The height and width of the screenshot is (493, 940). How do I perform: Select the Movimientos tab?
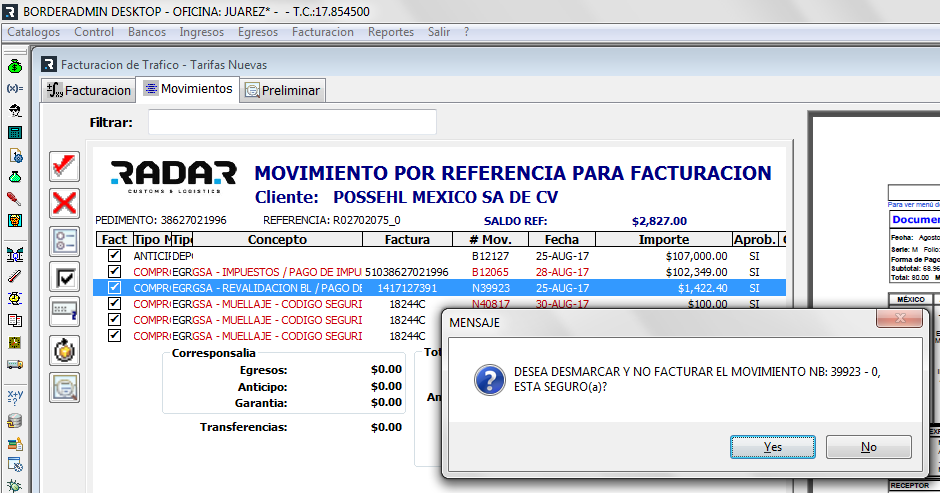click(x=188, y=89)
